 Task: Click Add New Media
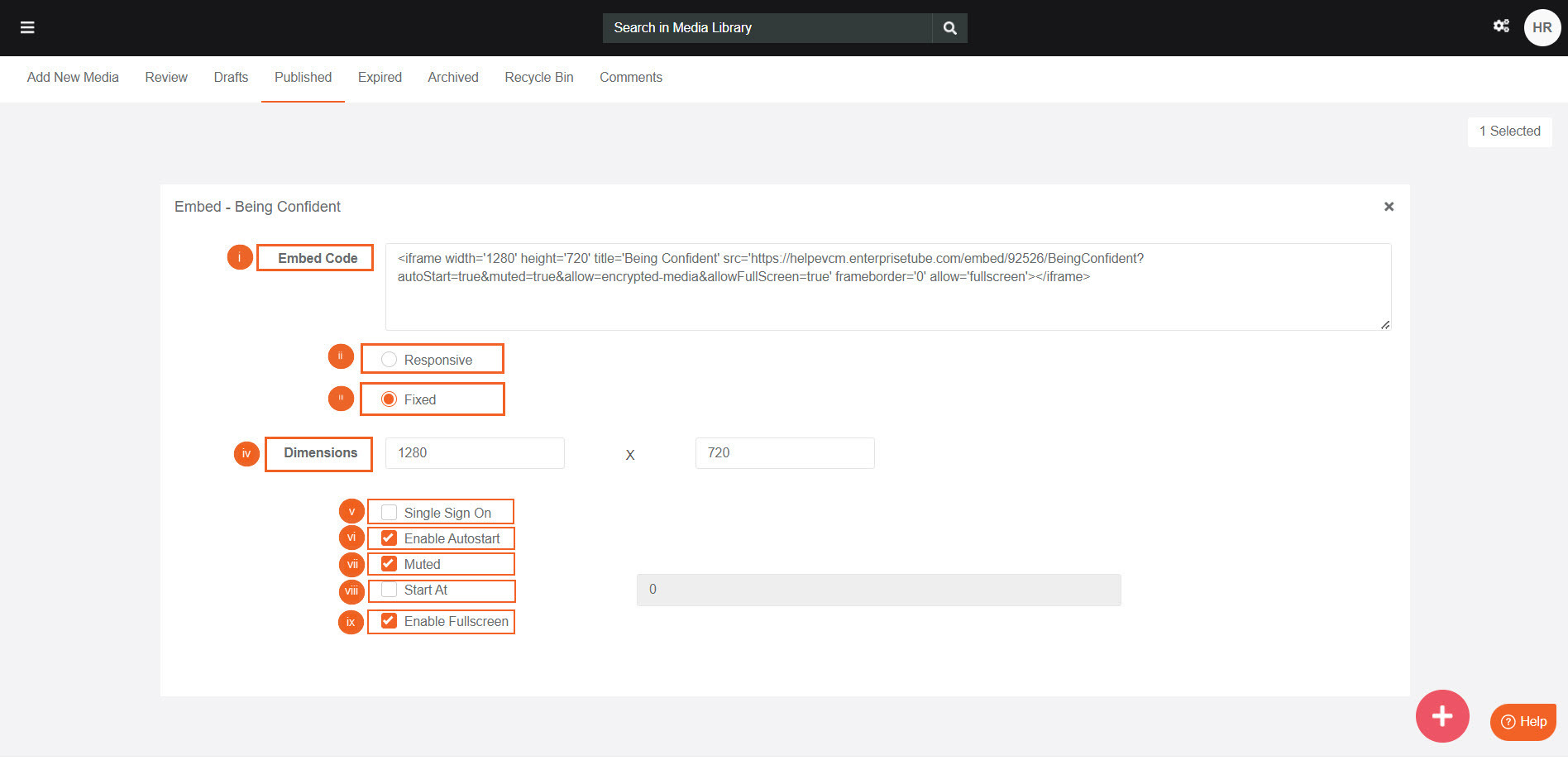73,78
